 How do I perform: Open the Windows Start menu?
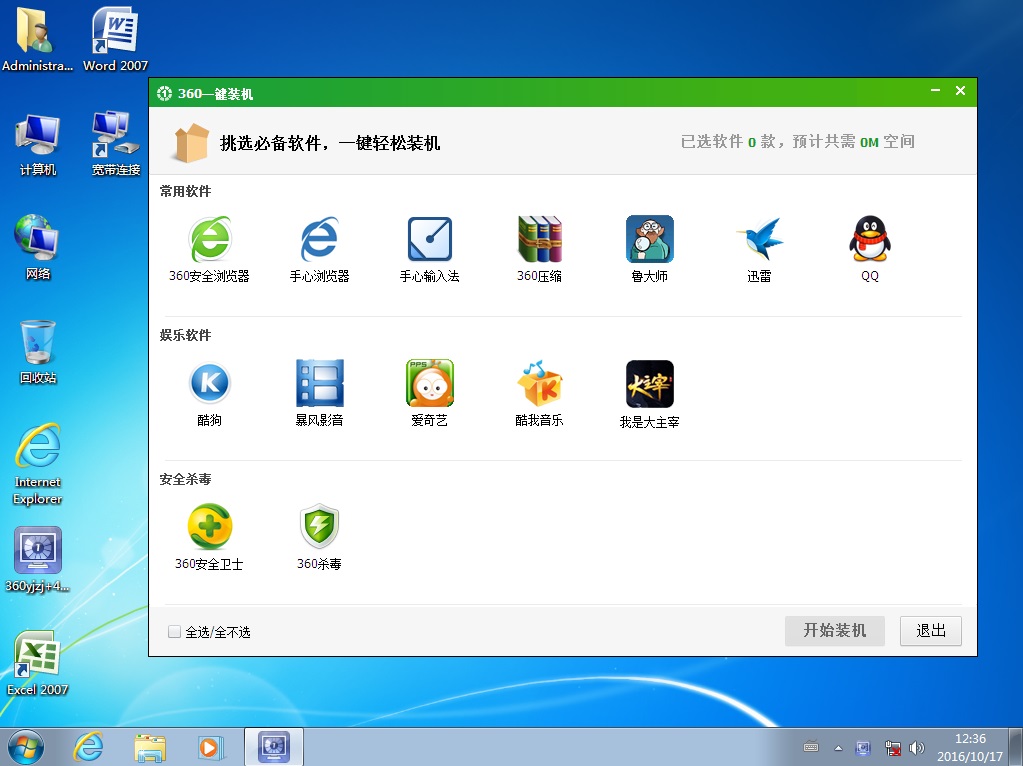26,746
